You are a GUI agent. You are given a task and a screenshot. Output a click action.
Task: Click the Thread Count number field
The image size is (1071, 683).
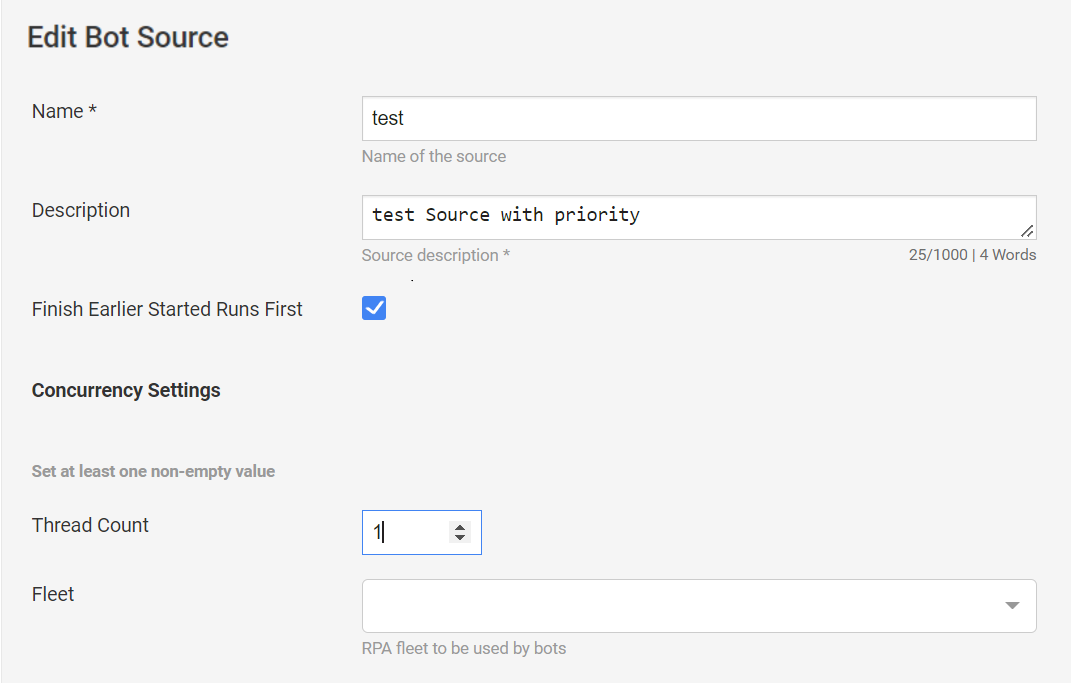(x=421, y=533)
